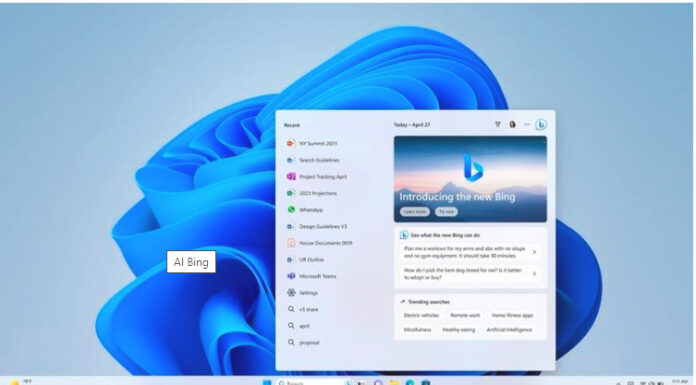Open Settings from the recent list
Screen dimensions: 696x385
(302, 293)
